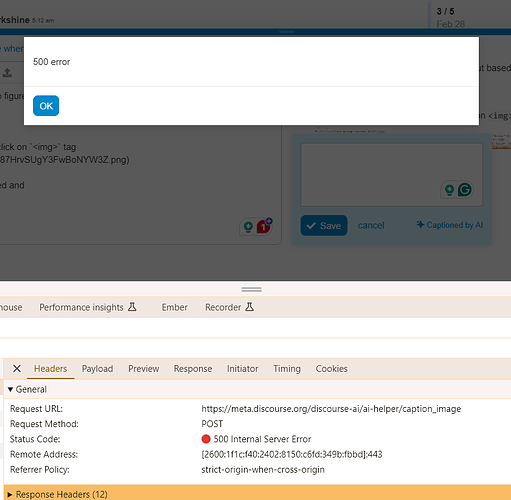Screen dimensions: 511x500
Task: Open the Preview tab
Action: coord(144,369)
